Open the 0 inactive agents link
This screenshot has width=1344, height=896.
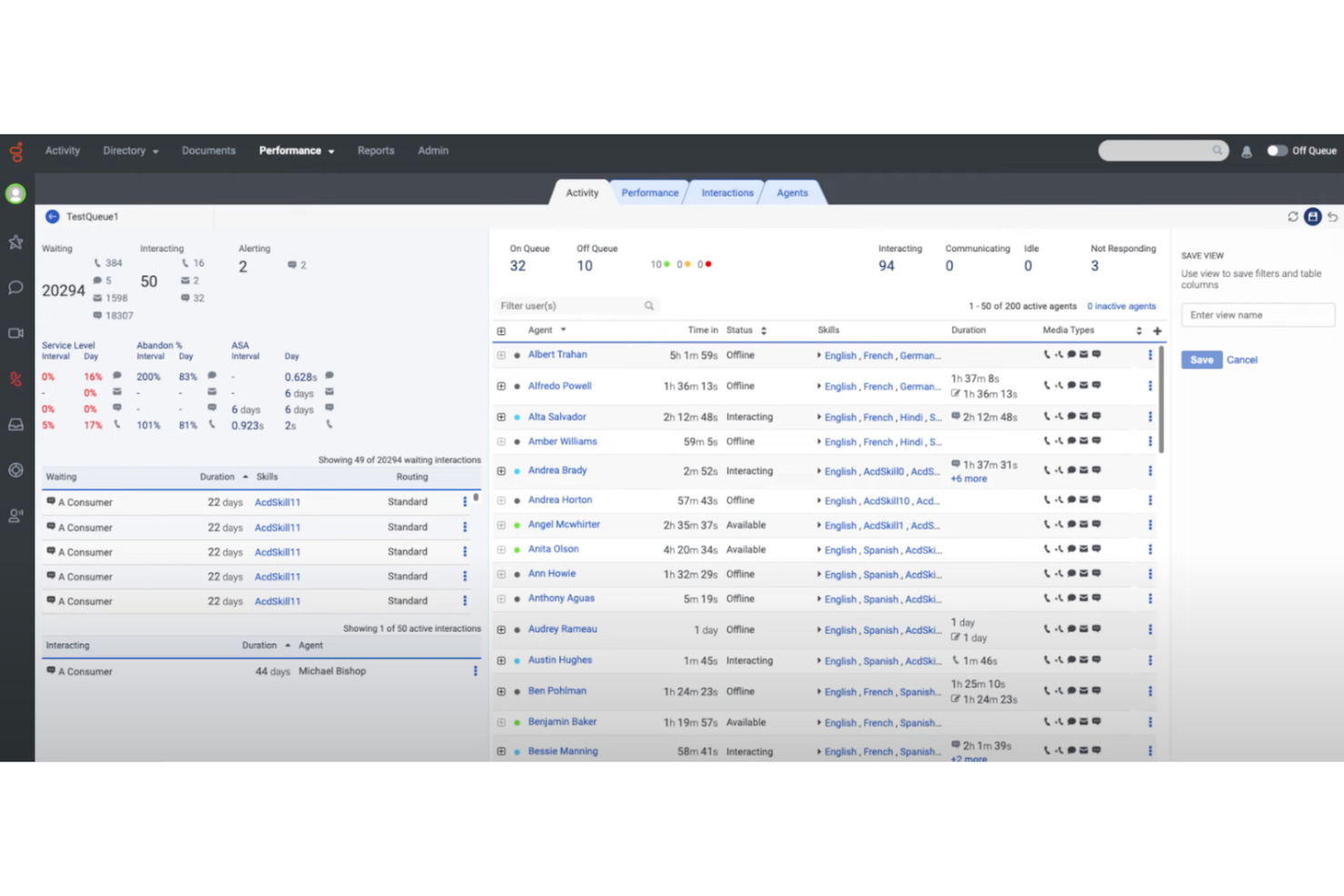pyautogui.click(x=1121, y=306)
